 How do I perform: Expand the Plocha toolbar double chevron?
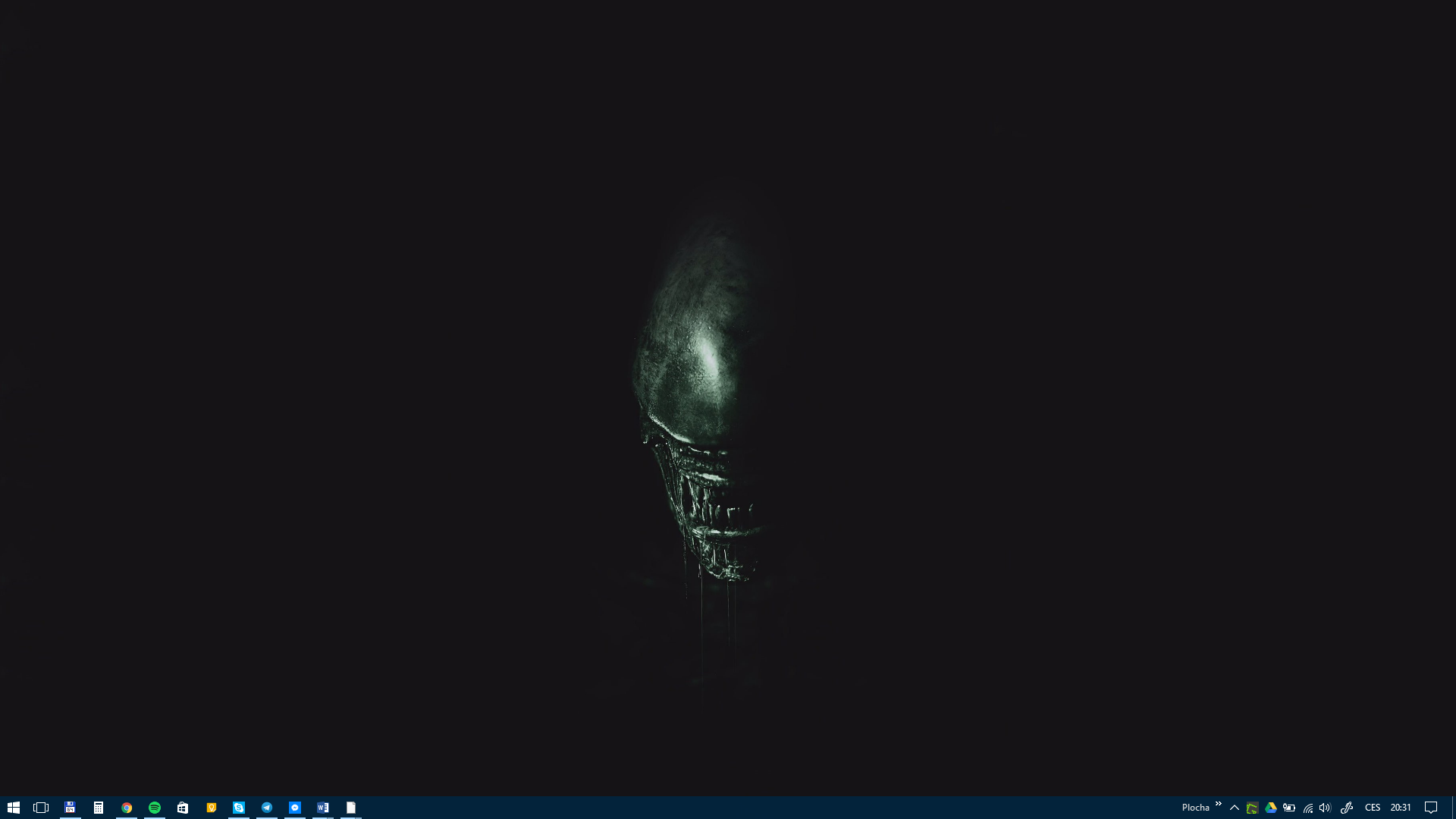(x=1218, y=805)
